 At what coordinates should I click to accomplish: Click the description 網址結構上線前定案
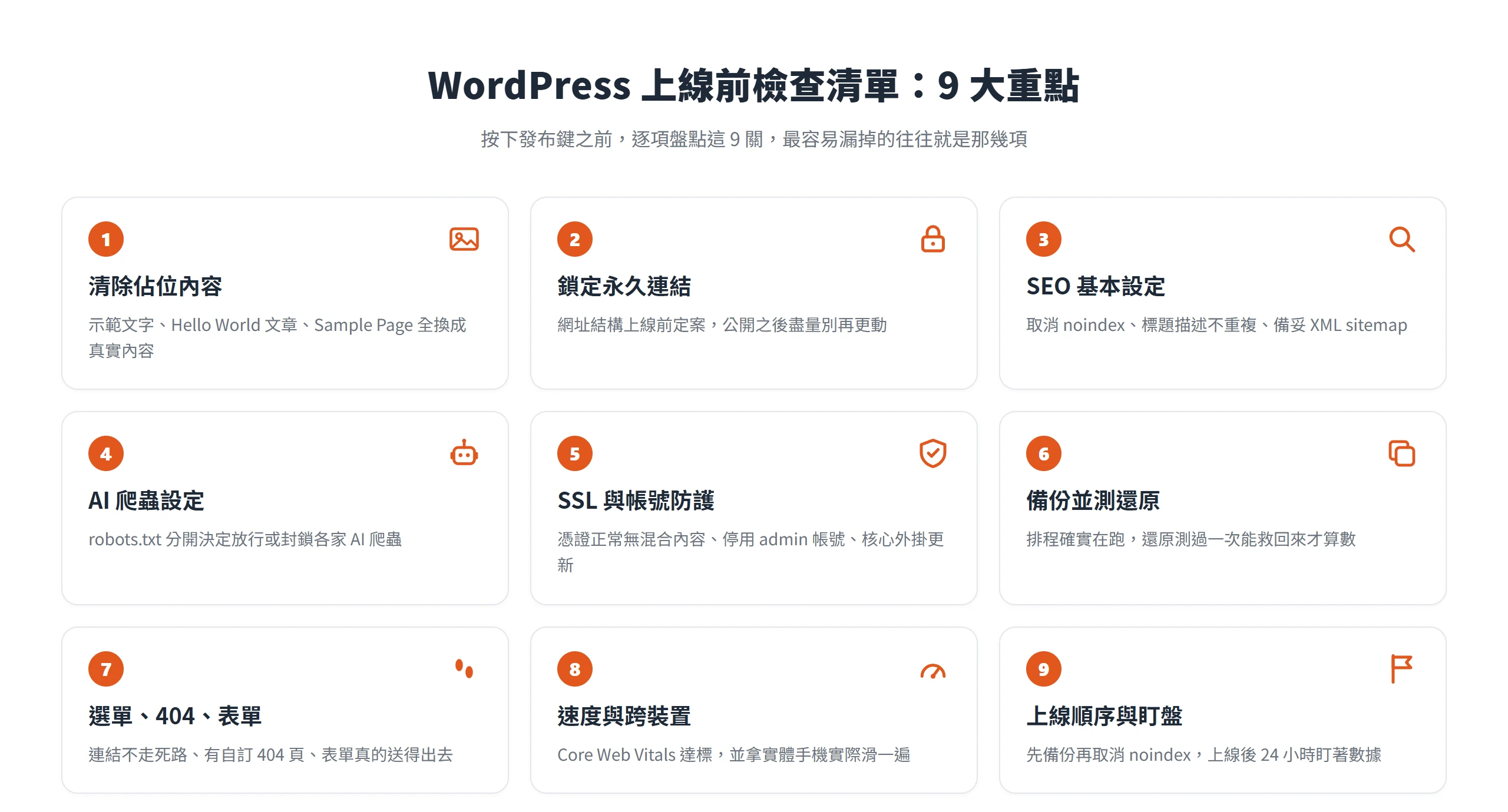click(722, 325)
